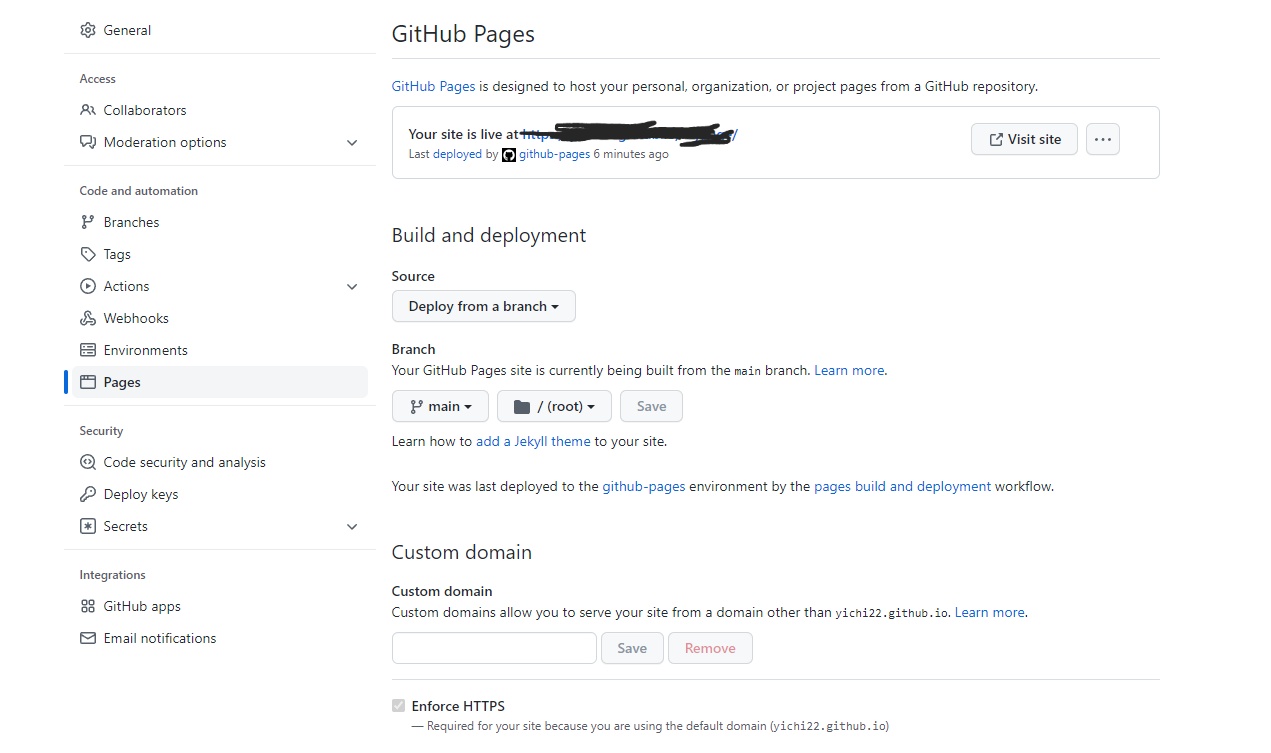Click the '6 minutes ago' timestamp
This screenshot has width=1271, height=753.
[631, 154]
